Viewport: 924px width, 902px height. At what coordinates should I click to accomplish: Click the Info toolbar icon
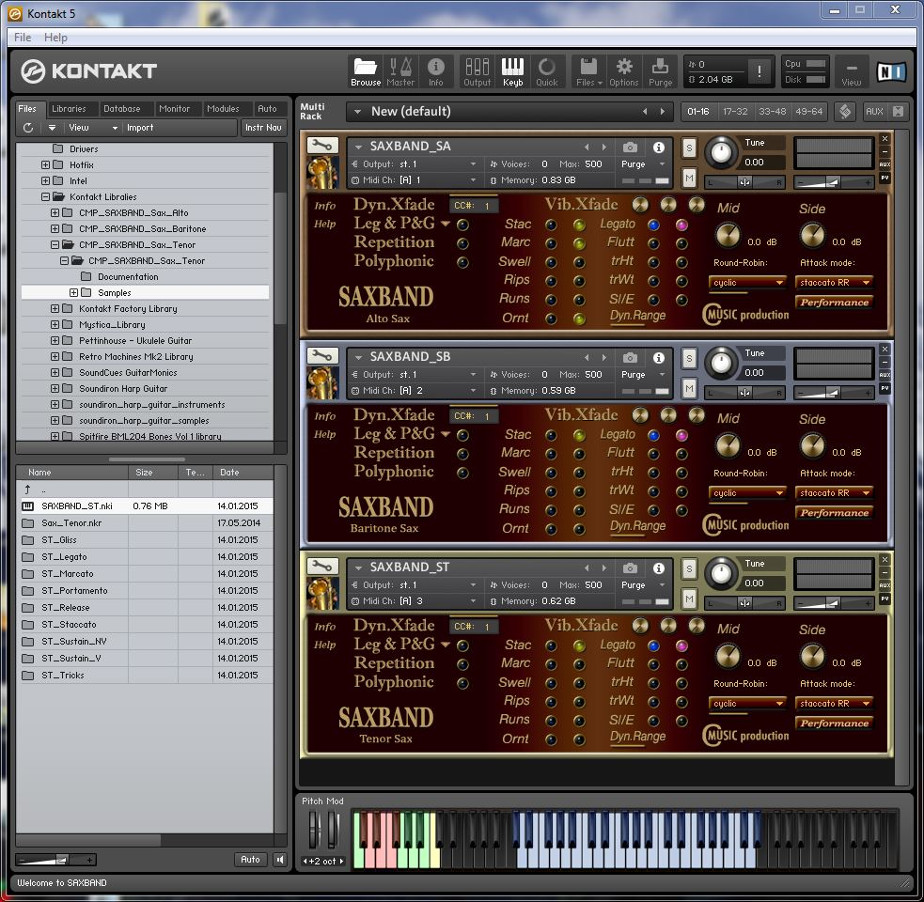pyautogui.click(x=435, y=71)
